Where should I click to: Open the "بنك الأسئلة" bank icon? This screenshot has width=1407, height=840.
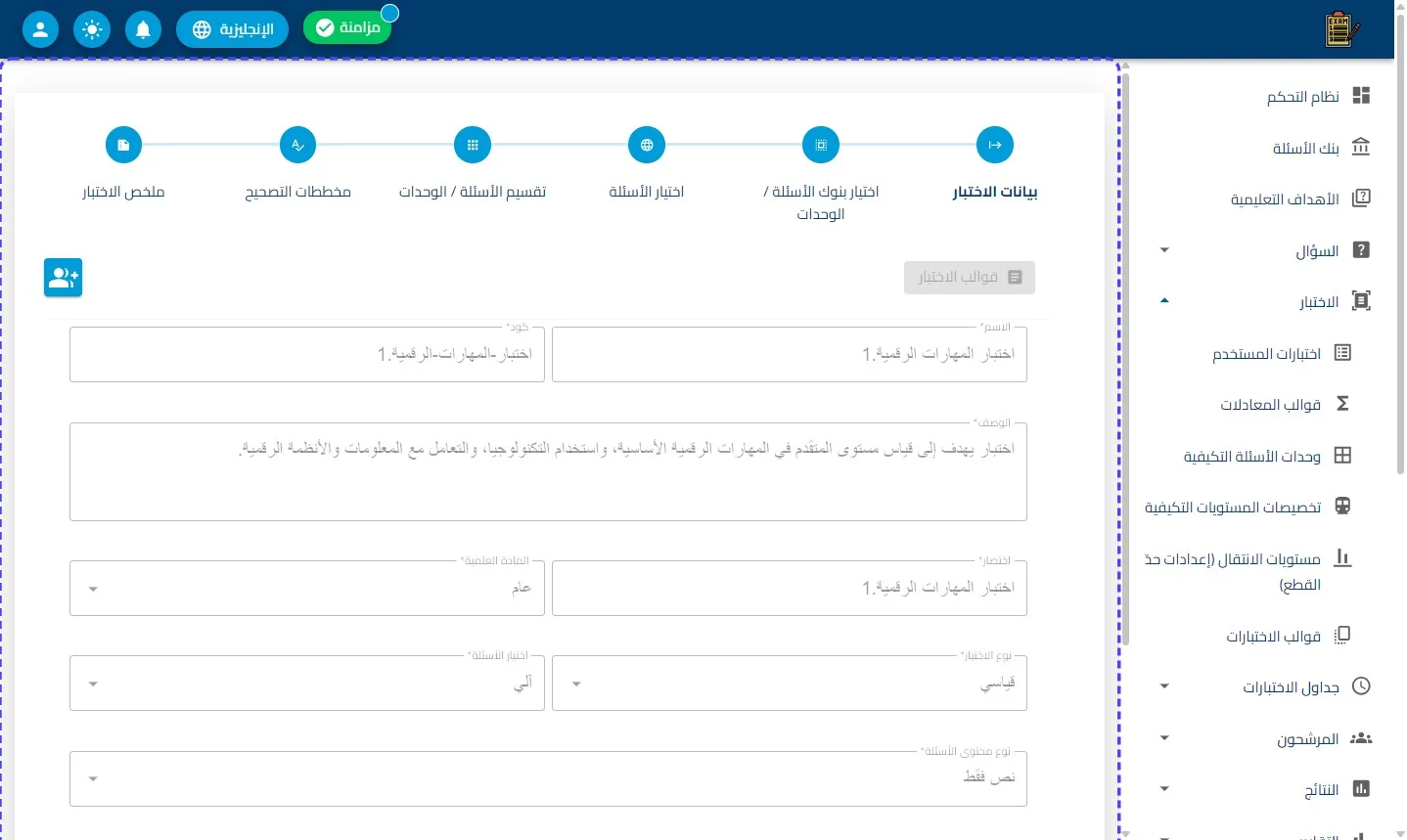click(x=1361, y=147)
